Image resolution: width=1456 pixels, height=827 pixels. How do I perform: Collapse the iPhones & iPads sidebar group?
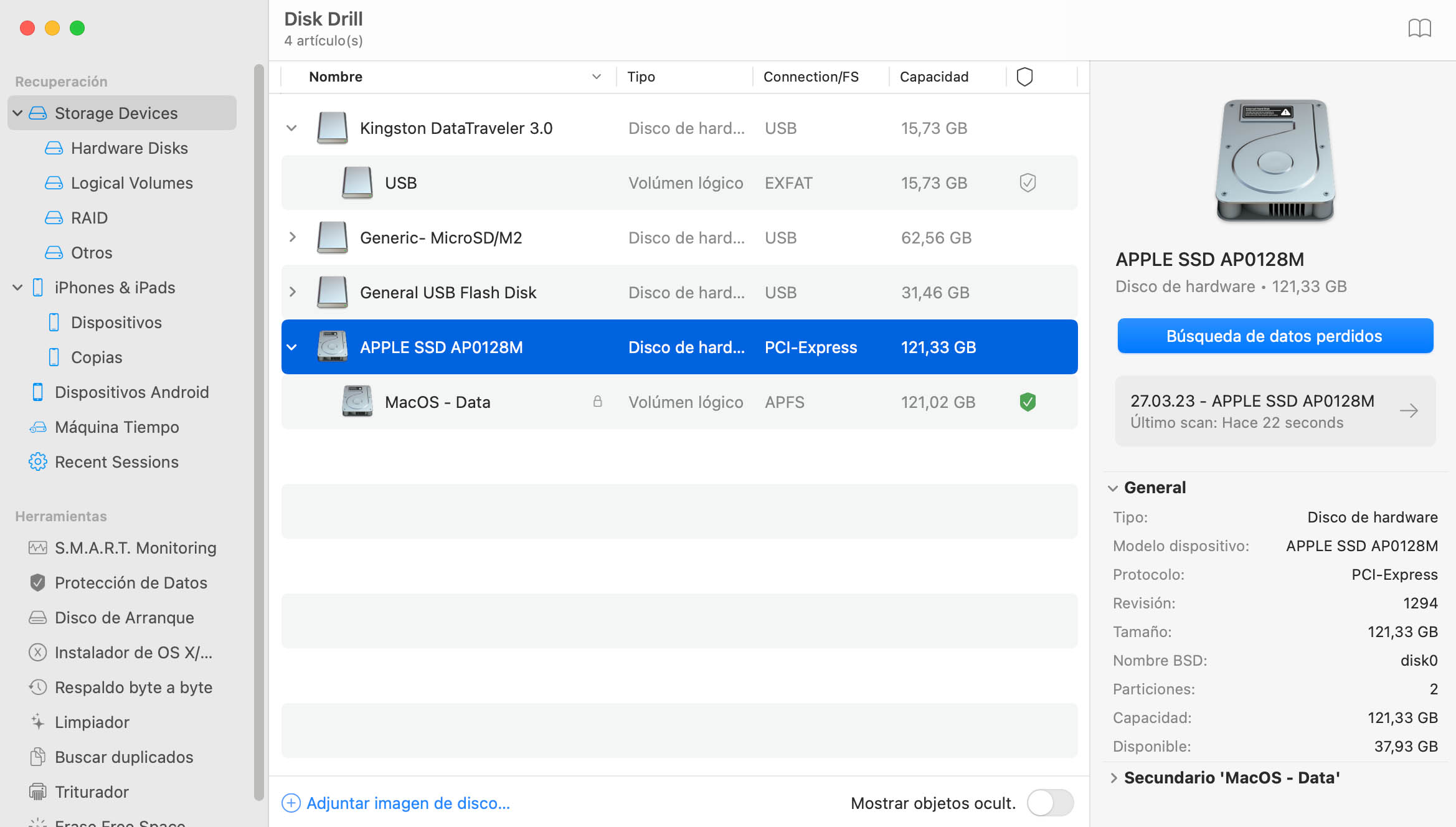coord(17,287)
